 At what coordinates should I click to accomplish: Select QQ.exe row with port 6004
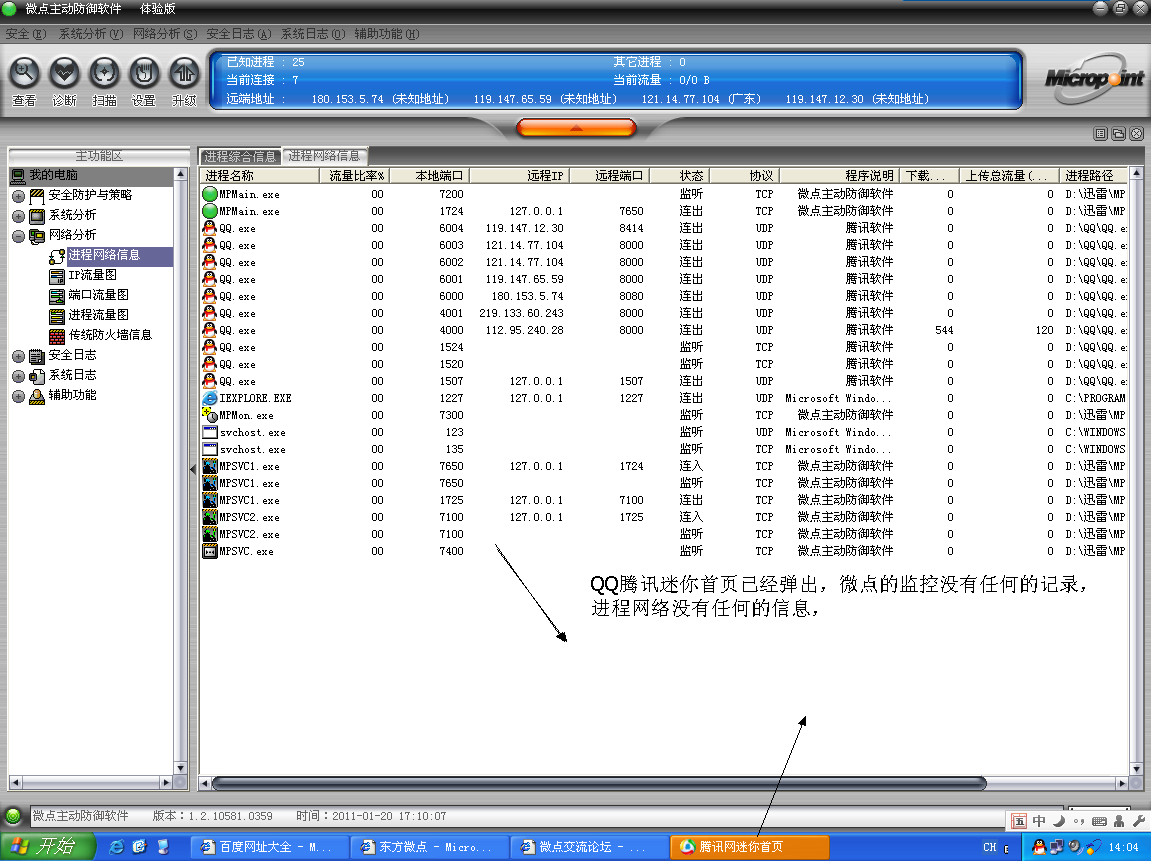coord(663,228)
